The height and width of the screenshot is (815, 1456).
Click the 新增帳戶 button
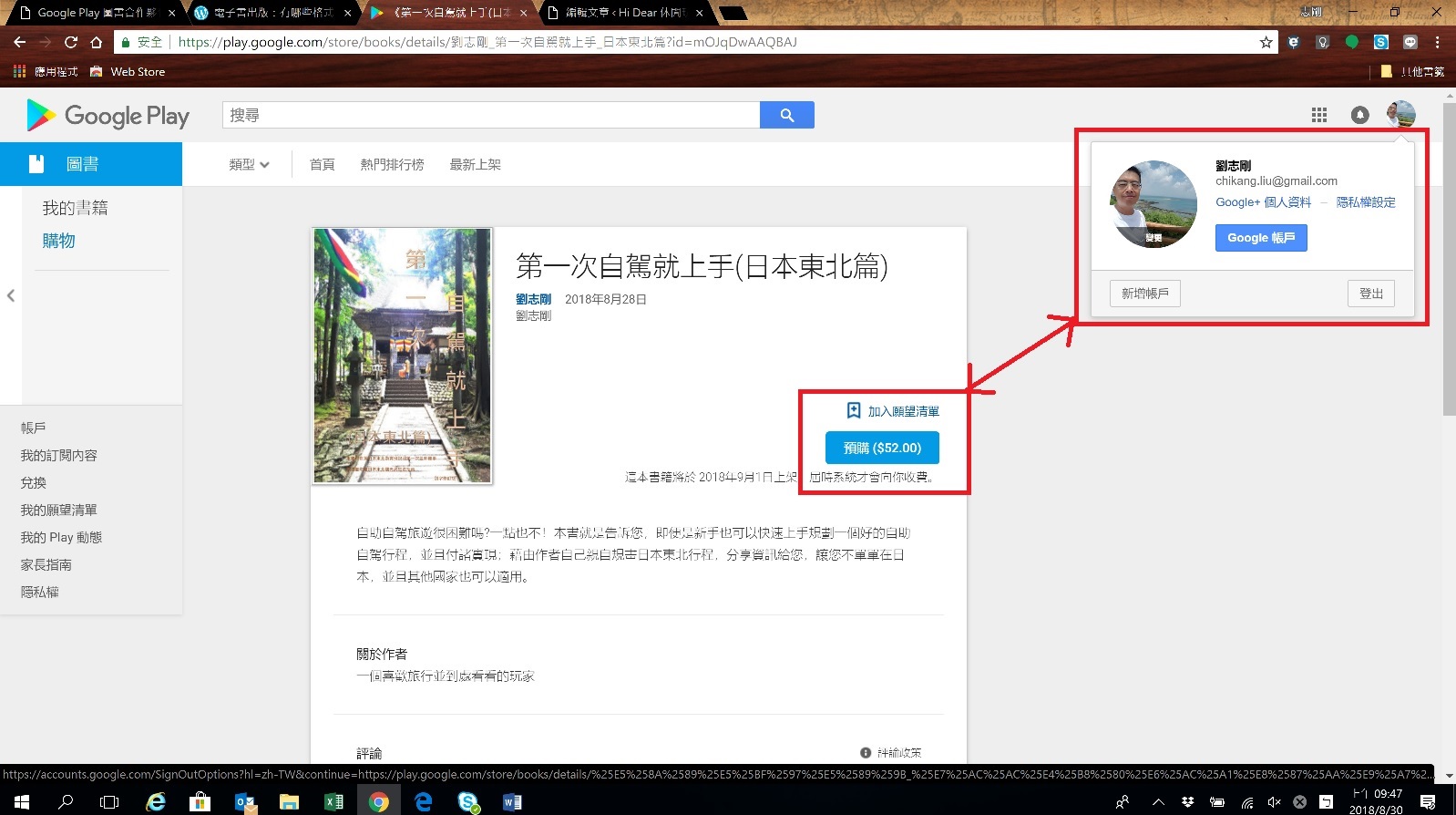click(x=1145, y=294)
